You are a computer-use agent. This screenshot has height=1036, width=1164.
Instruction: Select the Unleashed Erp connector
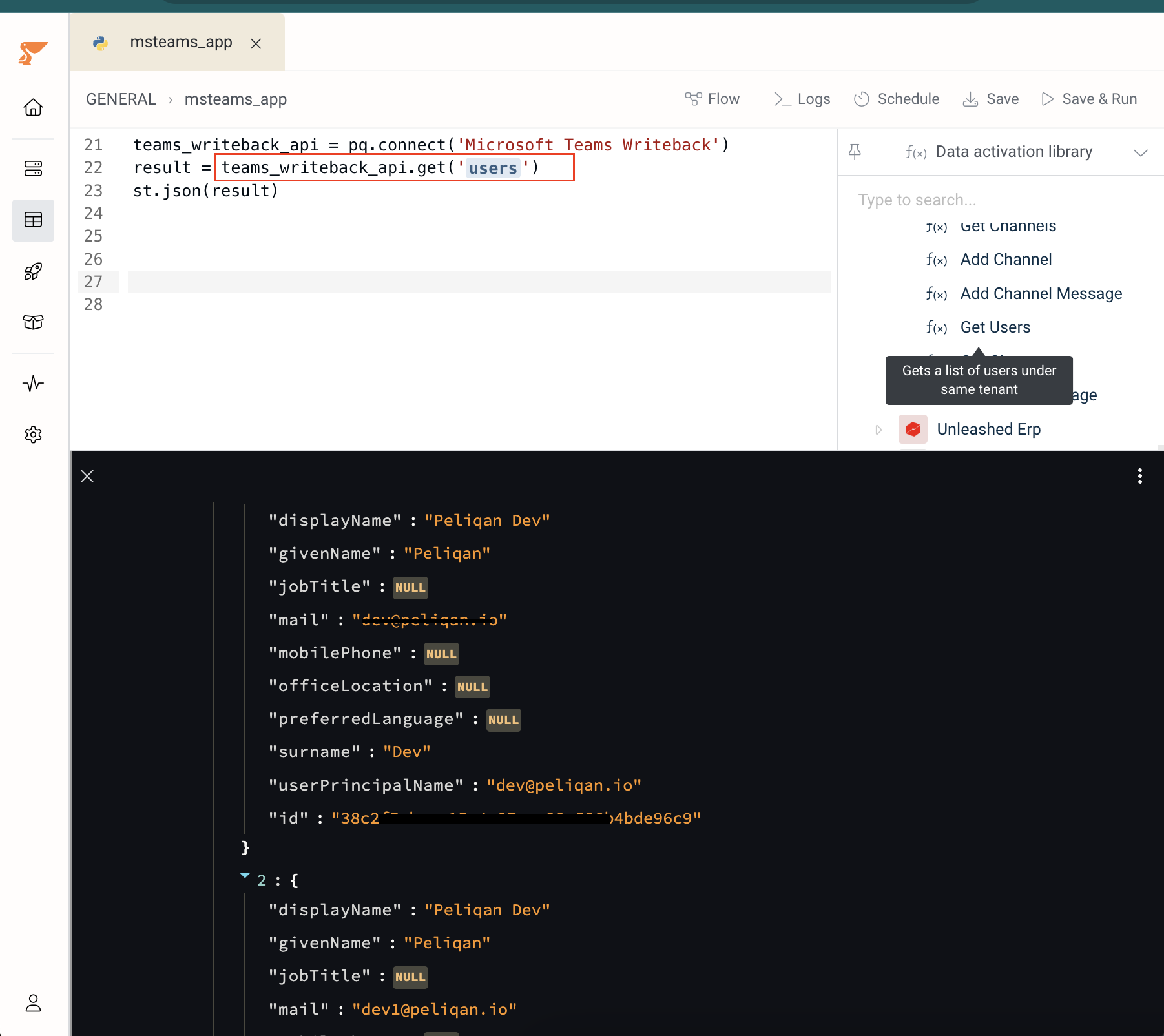[x=989, y=429]
